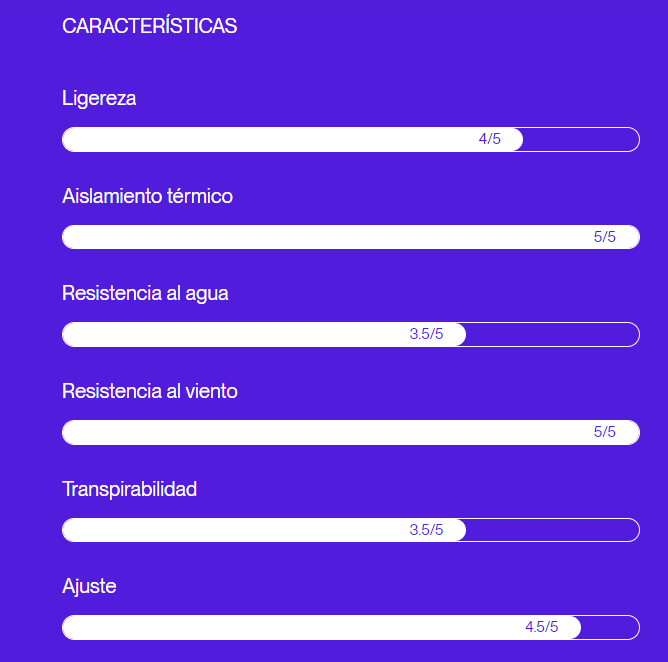This screenshot has width=668, height=662.
Task: Click the 4.5/5 rating value for Ajuste
Action: 541,628
